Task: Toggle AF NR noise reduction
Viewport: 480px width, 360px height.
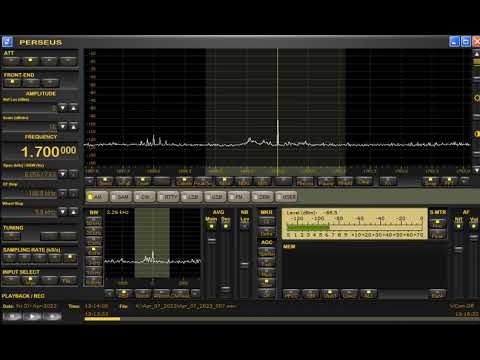Action: point(459,227)
